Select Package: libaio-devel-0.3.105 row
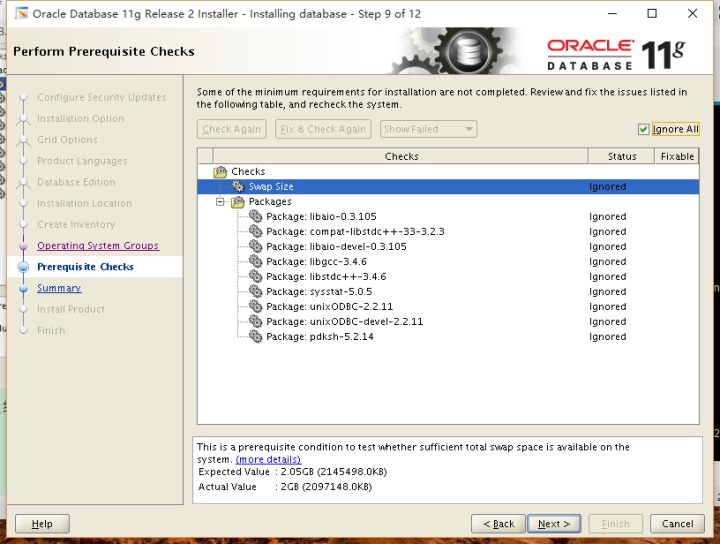Image resolution: width=720 pixels, height=544 pixels. [x=448, y=247]
